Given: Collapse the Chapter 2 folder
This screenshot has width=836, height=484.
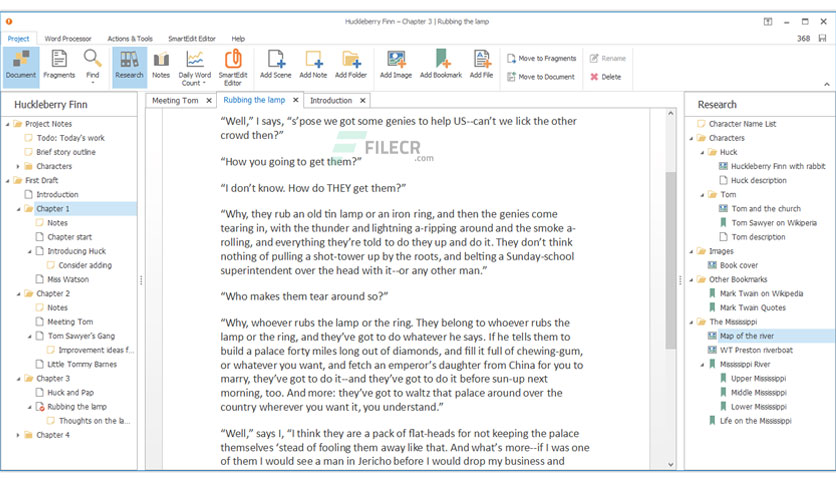Looking at the screenshot, I should coord(18,294).
